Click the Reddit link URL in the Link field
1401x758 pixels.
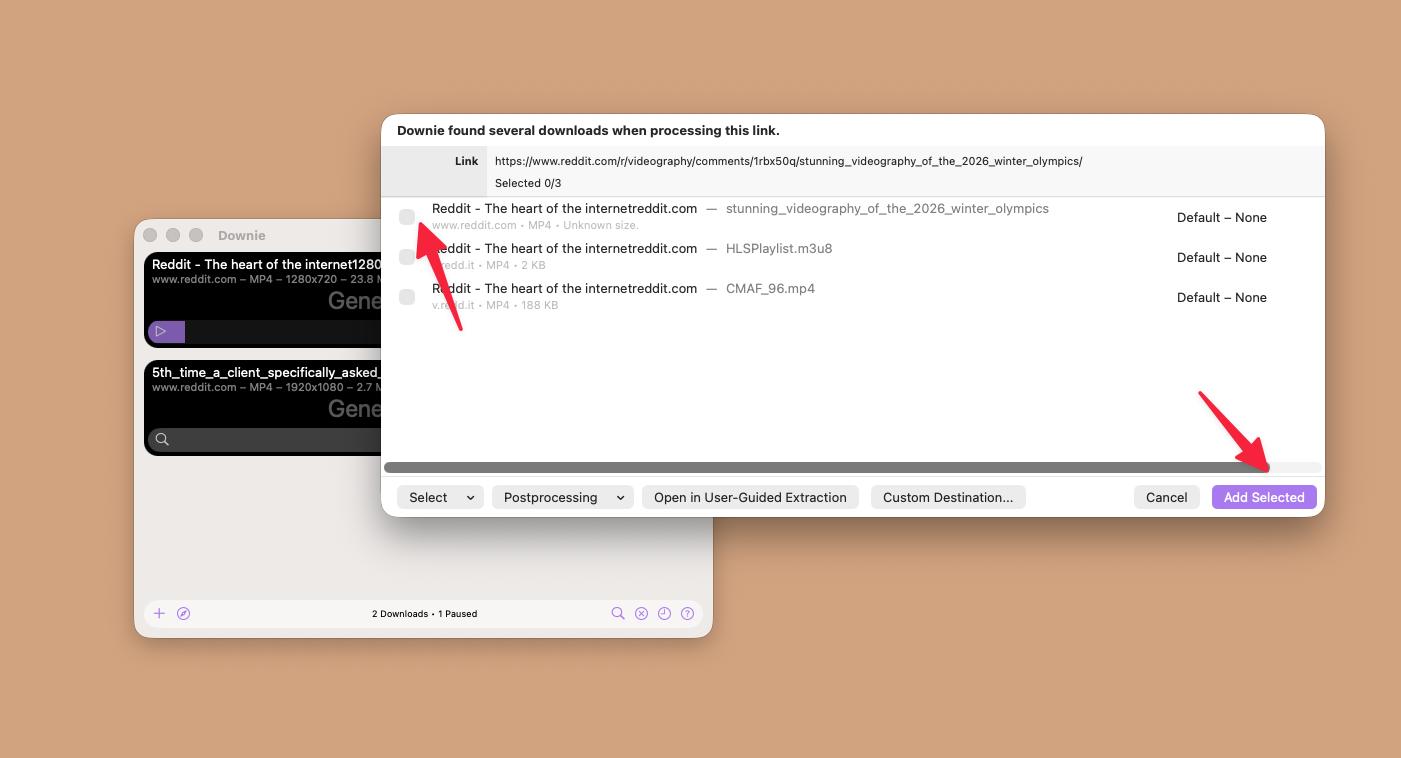click(x=788, y=161)
